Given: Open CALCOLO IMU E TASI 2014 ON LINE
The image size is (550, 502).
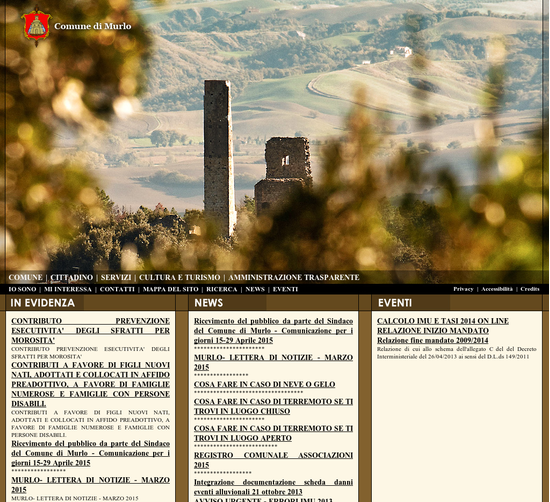Looking at the screenshot, I should point(443,321).
